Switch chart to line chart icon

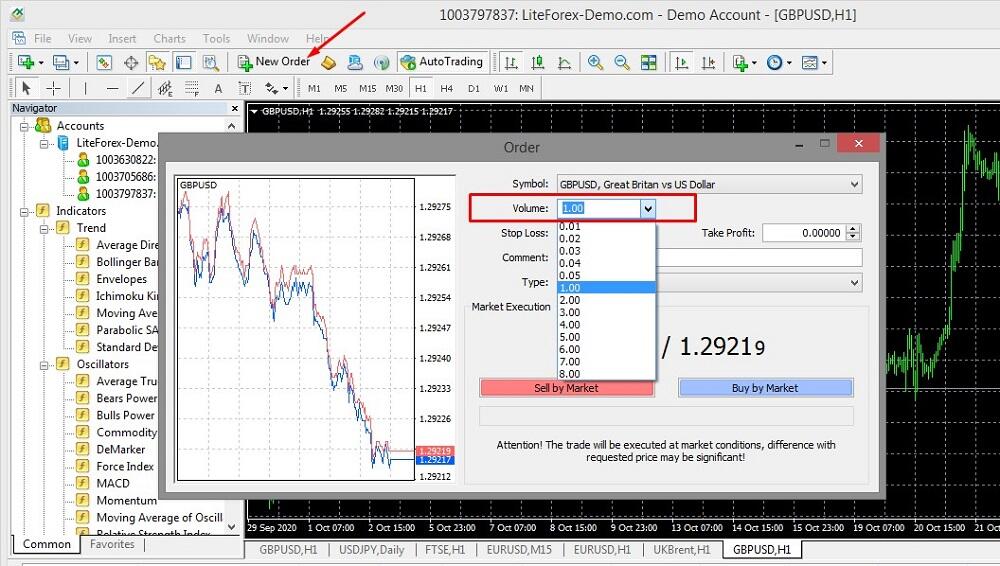pos(564,62)
